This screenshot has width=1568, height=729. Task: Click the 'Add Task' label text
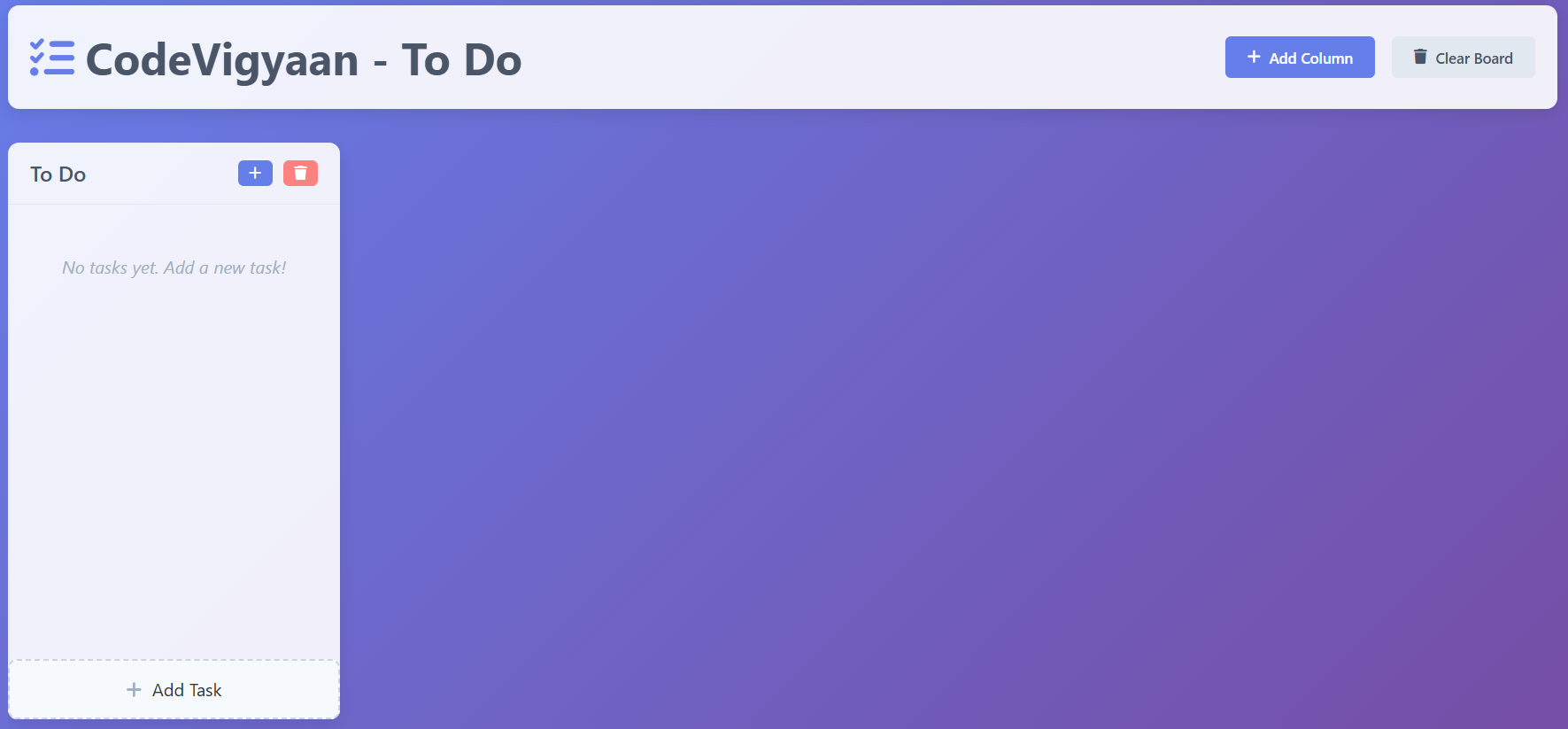tap(187, 690)
